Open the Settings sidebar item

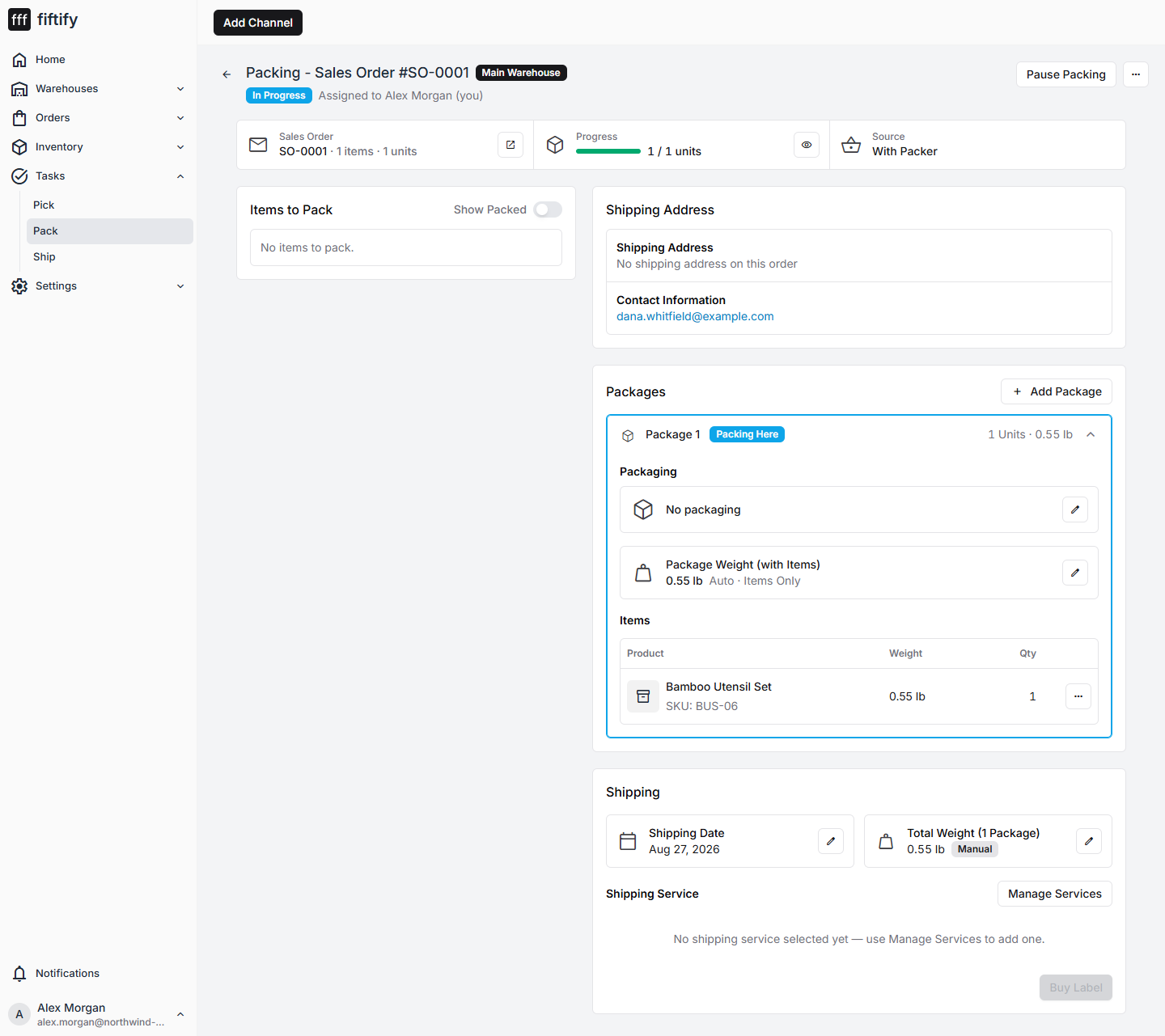(x=99, y=286)
